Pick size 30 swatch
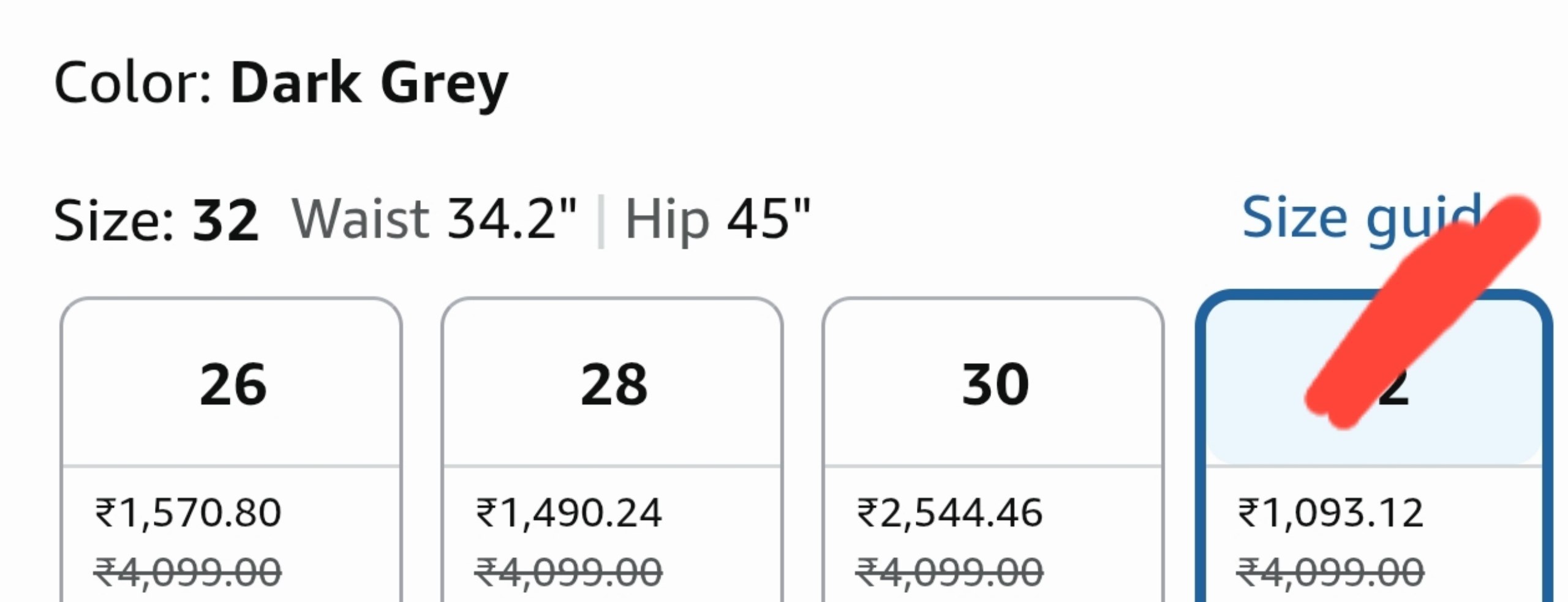 click(x=993, y=450)
